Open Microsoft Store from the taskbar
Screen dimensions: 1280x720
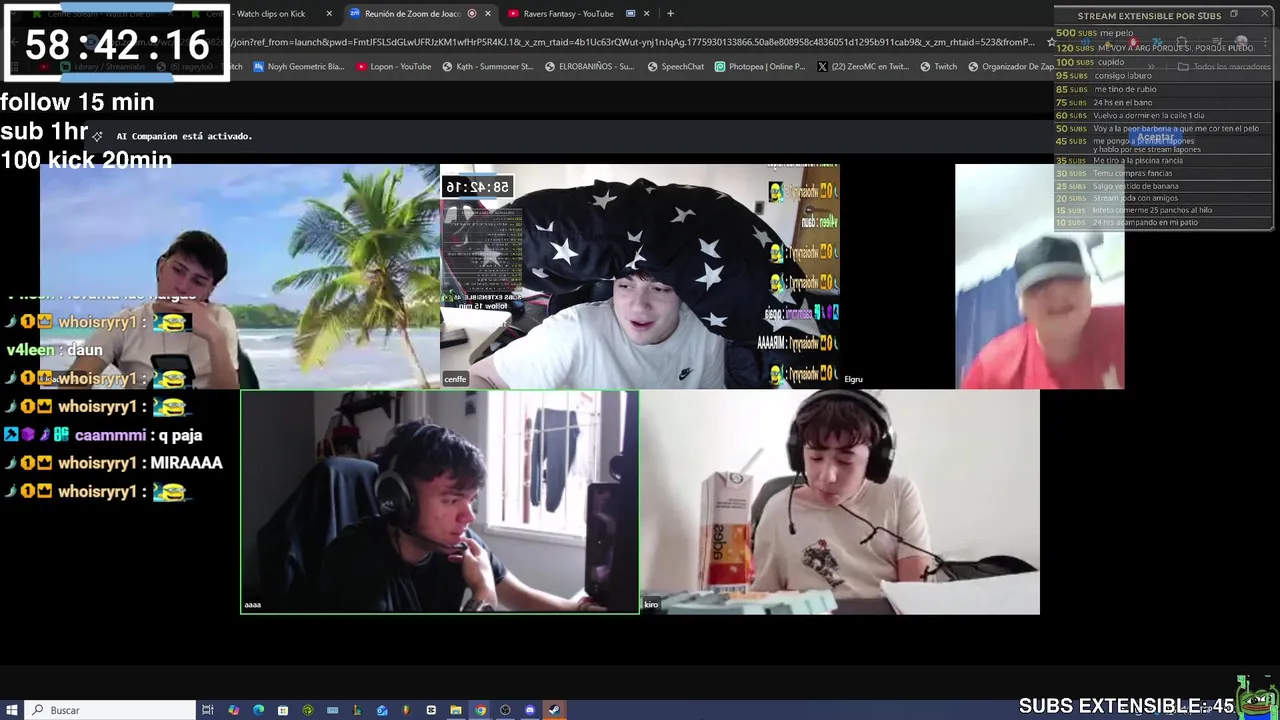pos(283,710)
